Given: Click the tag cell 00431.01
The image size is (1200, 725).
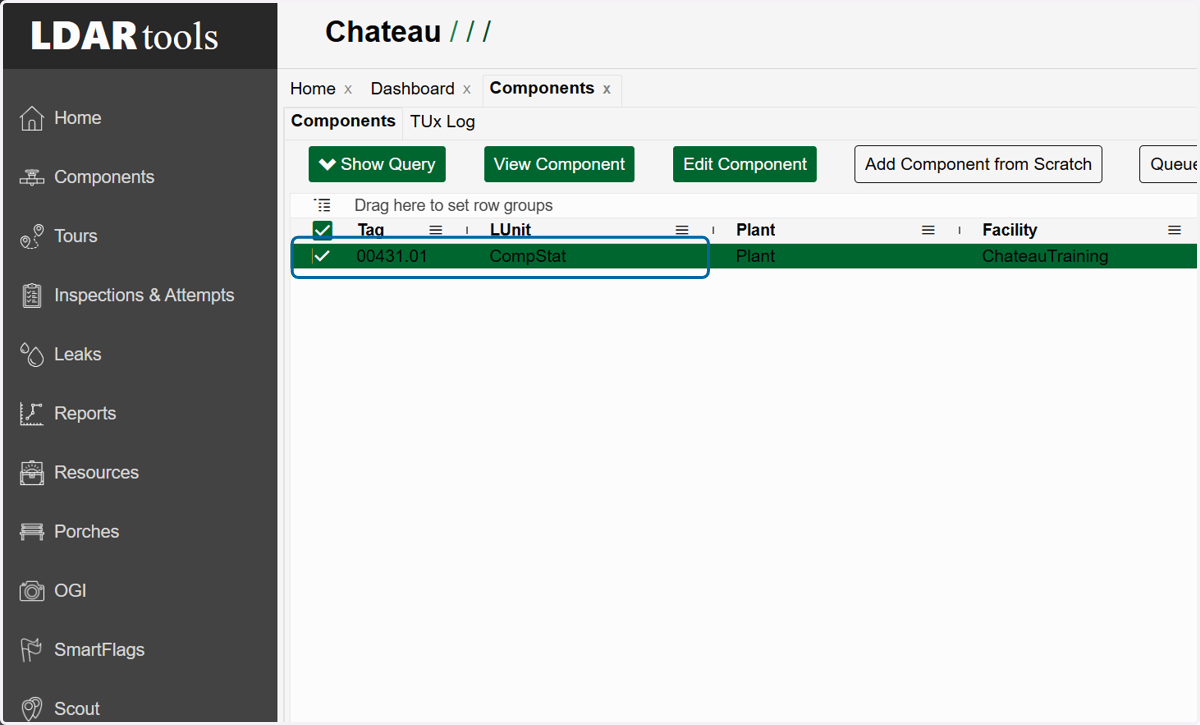Looking at the screenshot, I should click(392, 256).
